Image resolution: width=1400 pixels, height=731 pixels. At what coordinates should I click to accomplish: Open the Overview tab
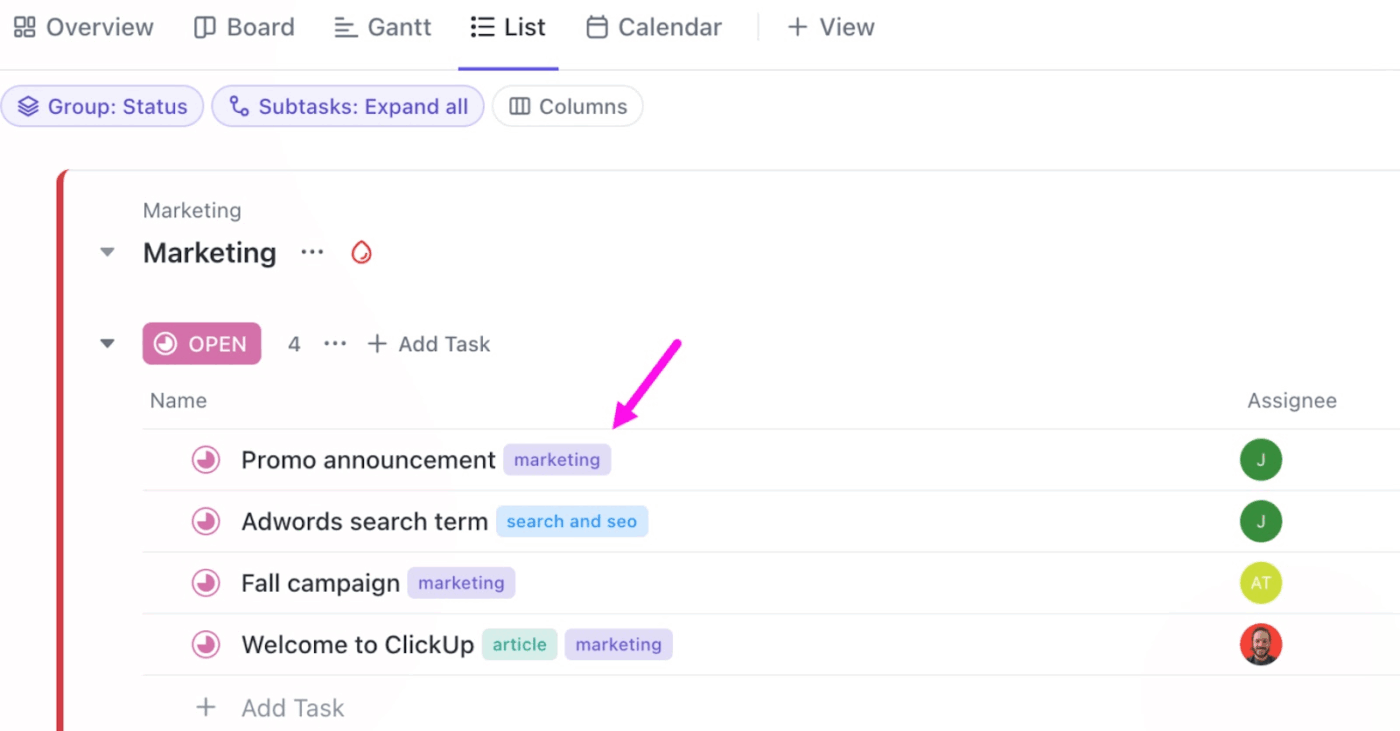pyautogui.click(x=83, y=27)
